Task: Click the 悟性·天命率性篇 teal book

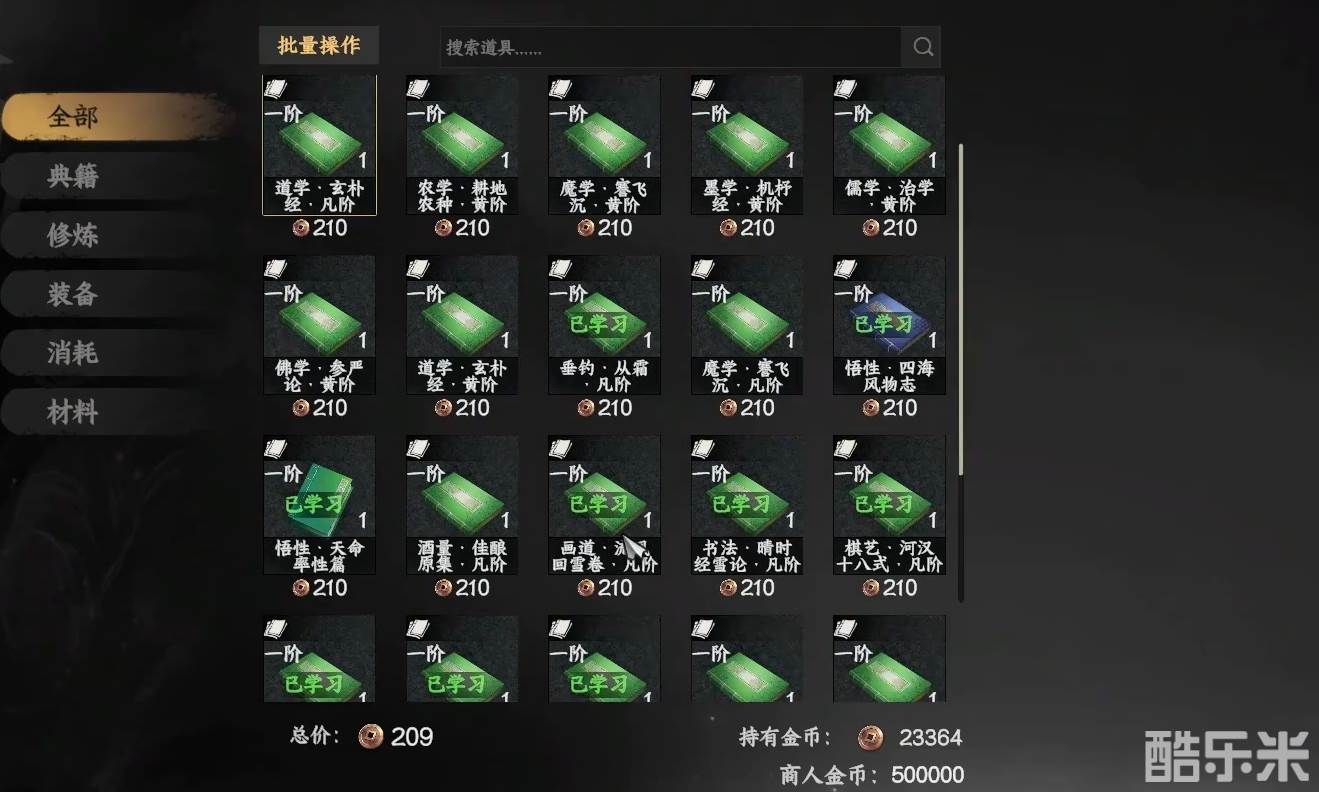Action: [x=320, y=505]
